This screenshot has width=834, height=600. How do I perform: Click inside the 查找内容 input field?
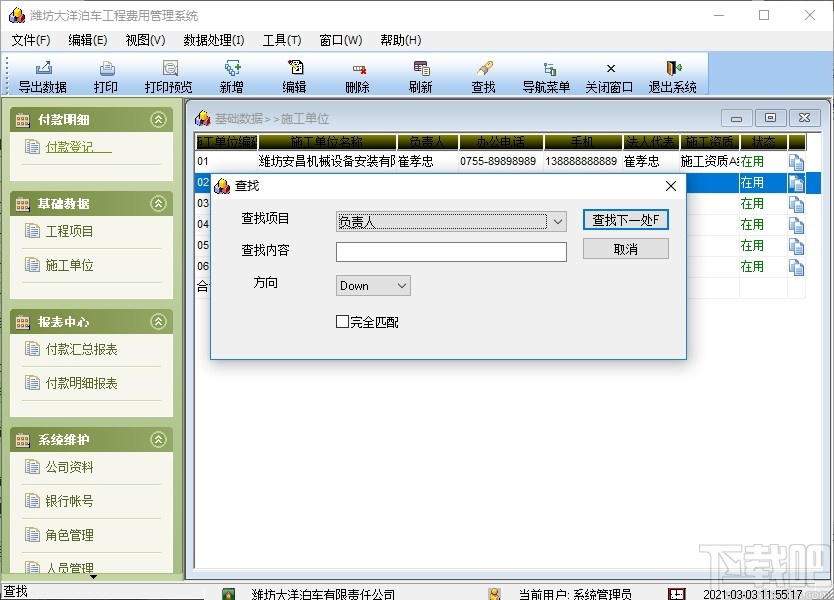click(x=451, y=252)
